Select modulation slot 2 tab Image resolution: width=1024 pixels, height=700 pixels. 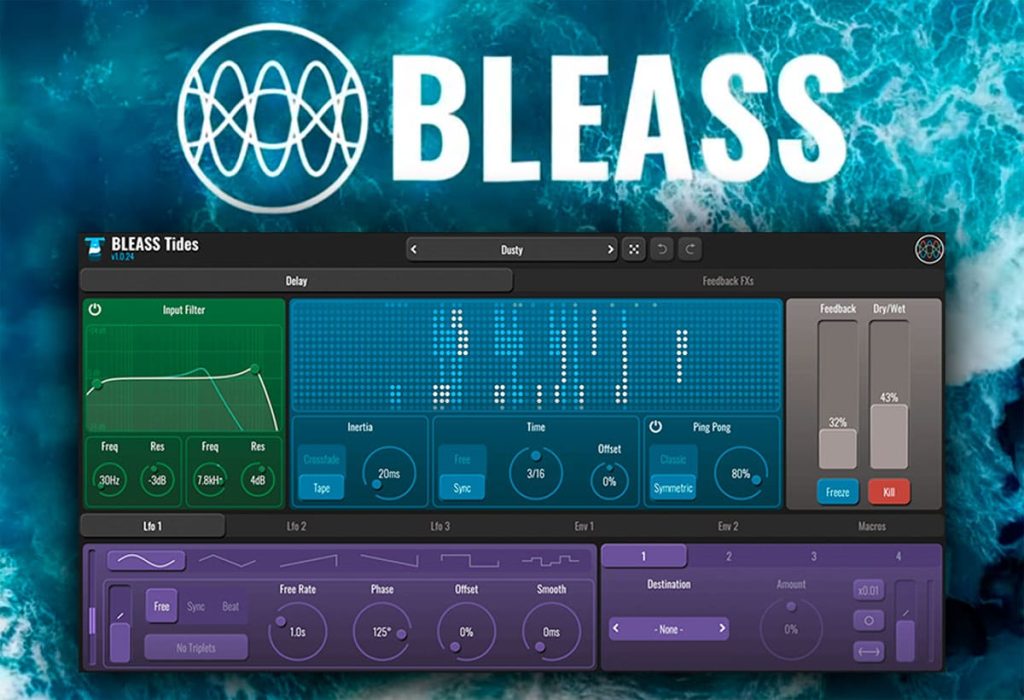[x=729, y=556]
